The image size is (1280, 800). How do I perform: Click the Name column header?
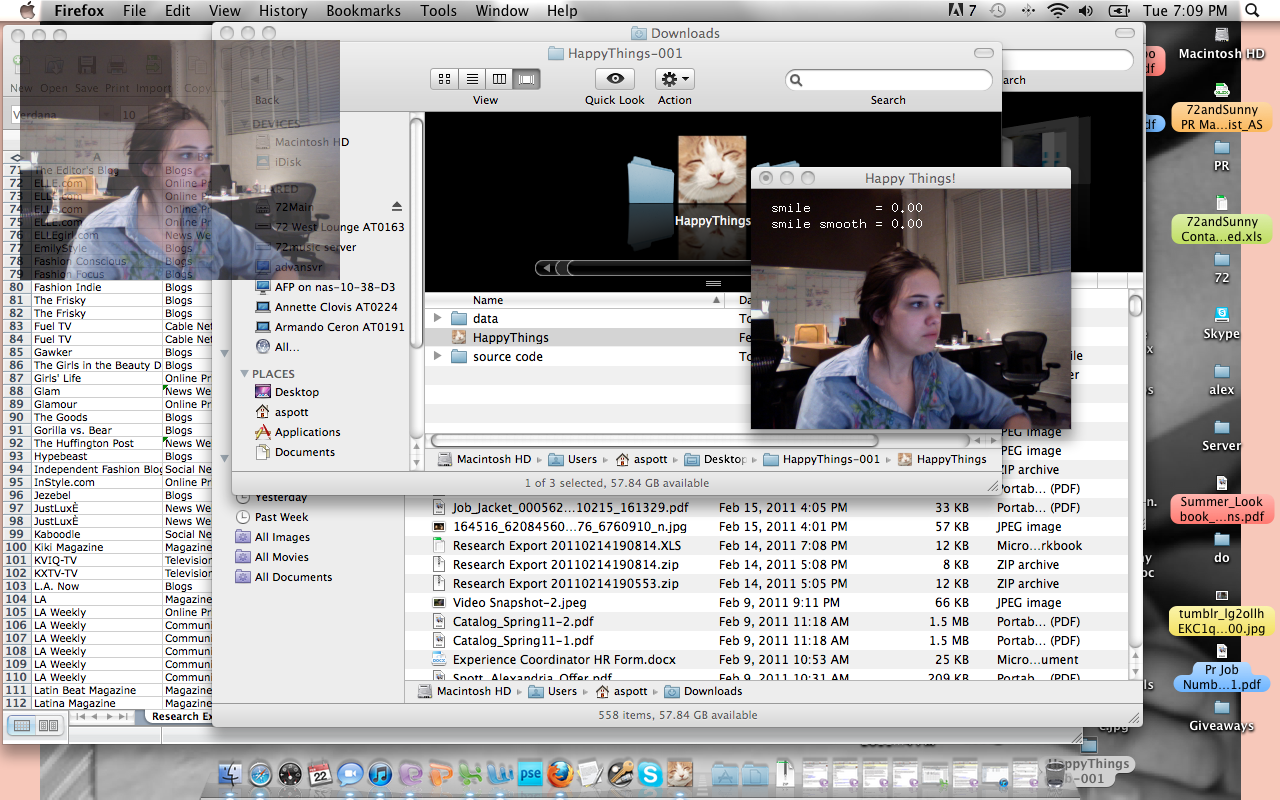pos(488,300)
